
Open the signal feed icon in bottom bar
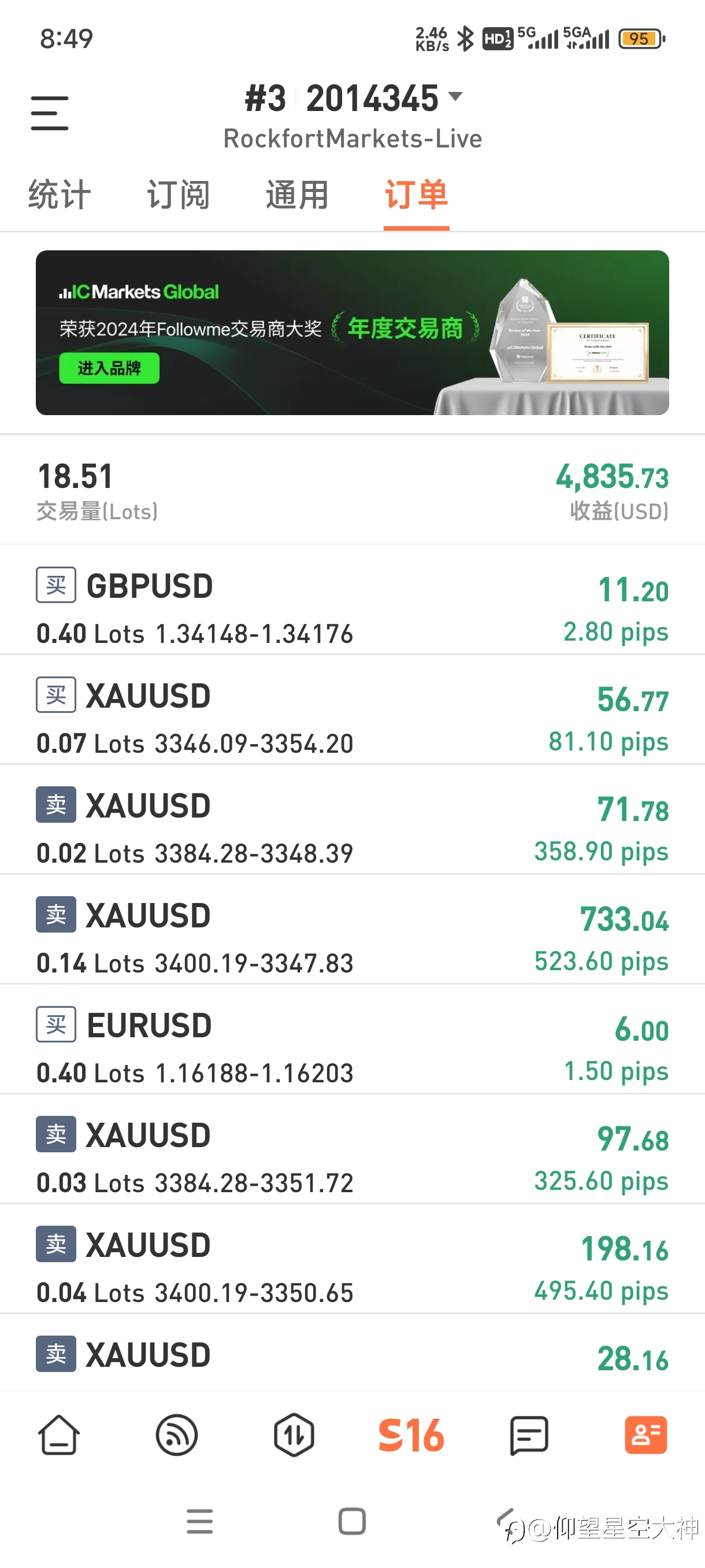click(x=176, y=1434)
